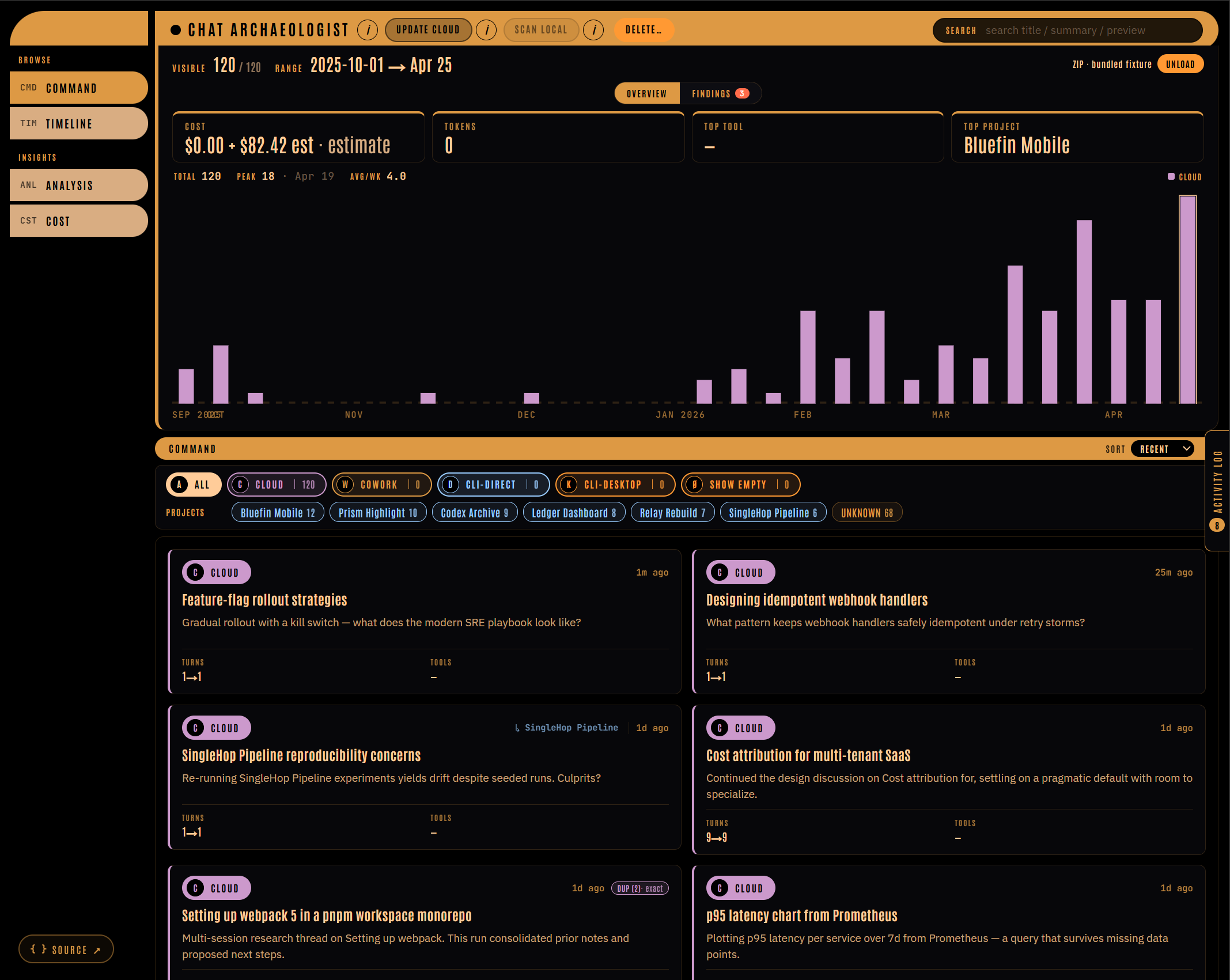Viewport: 1230px width, 980px height.
Task: Open the Command view in sidebar
Action: coord(79,88)
